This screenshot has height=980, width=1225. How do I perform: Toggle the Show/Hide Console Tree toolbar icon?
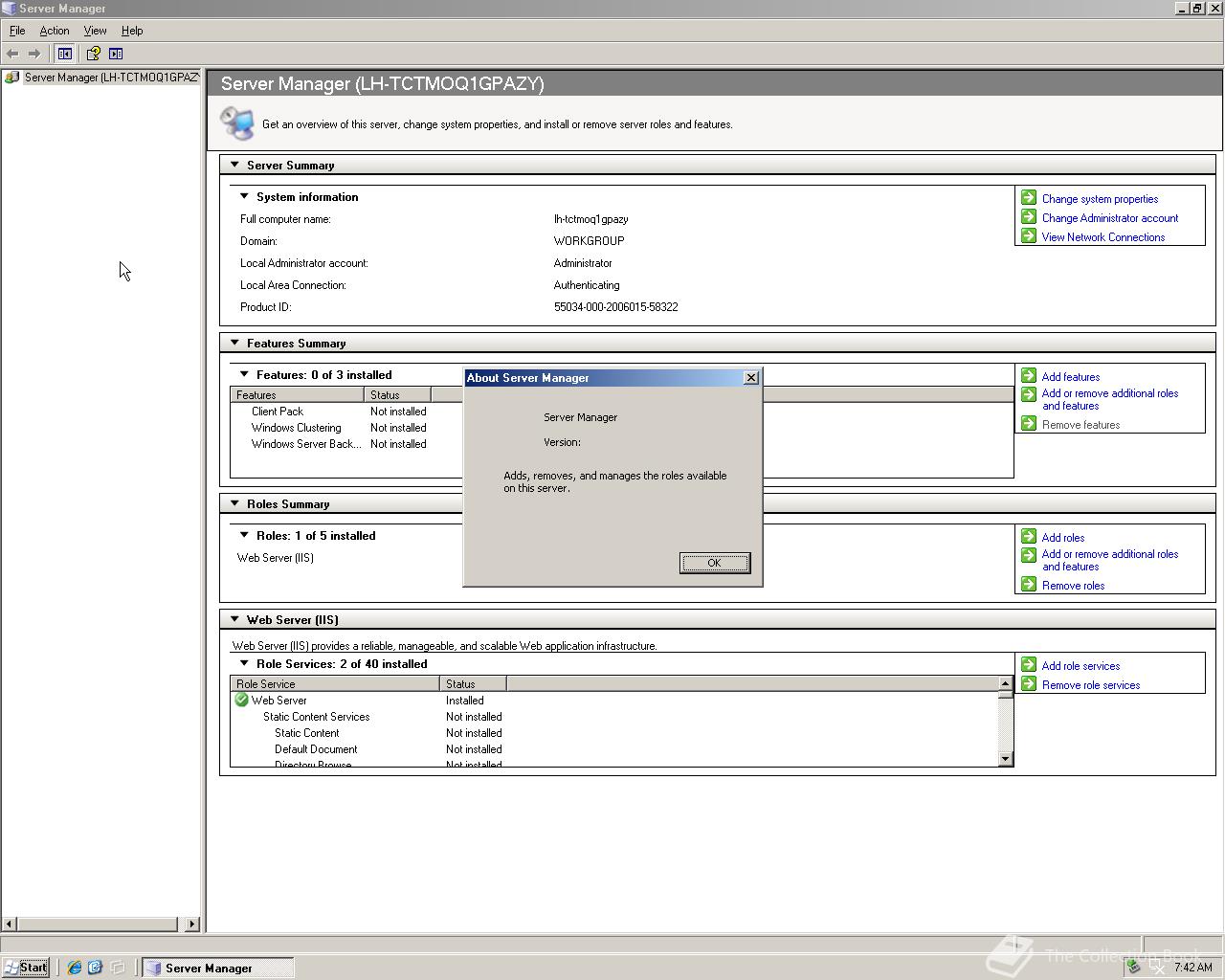pos(65,54)
